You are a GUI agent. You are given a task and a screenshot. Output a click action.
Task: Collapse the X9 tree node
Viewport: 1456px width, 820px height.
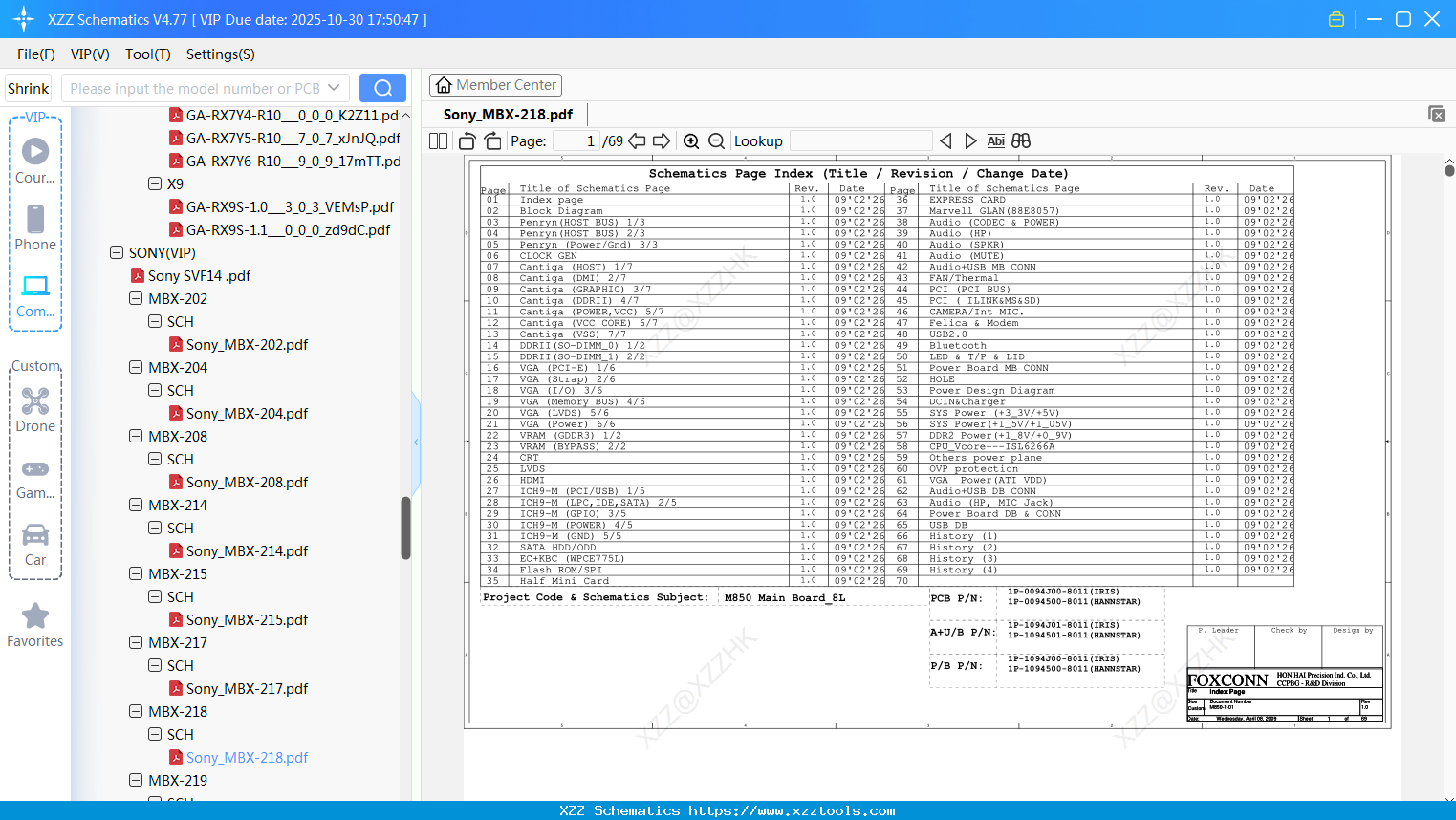pyautogui.click(x=155, y=183)
